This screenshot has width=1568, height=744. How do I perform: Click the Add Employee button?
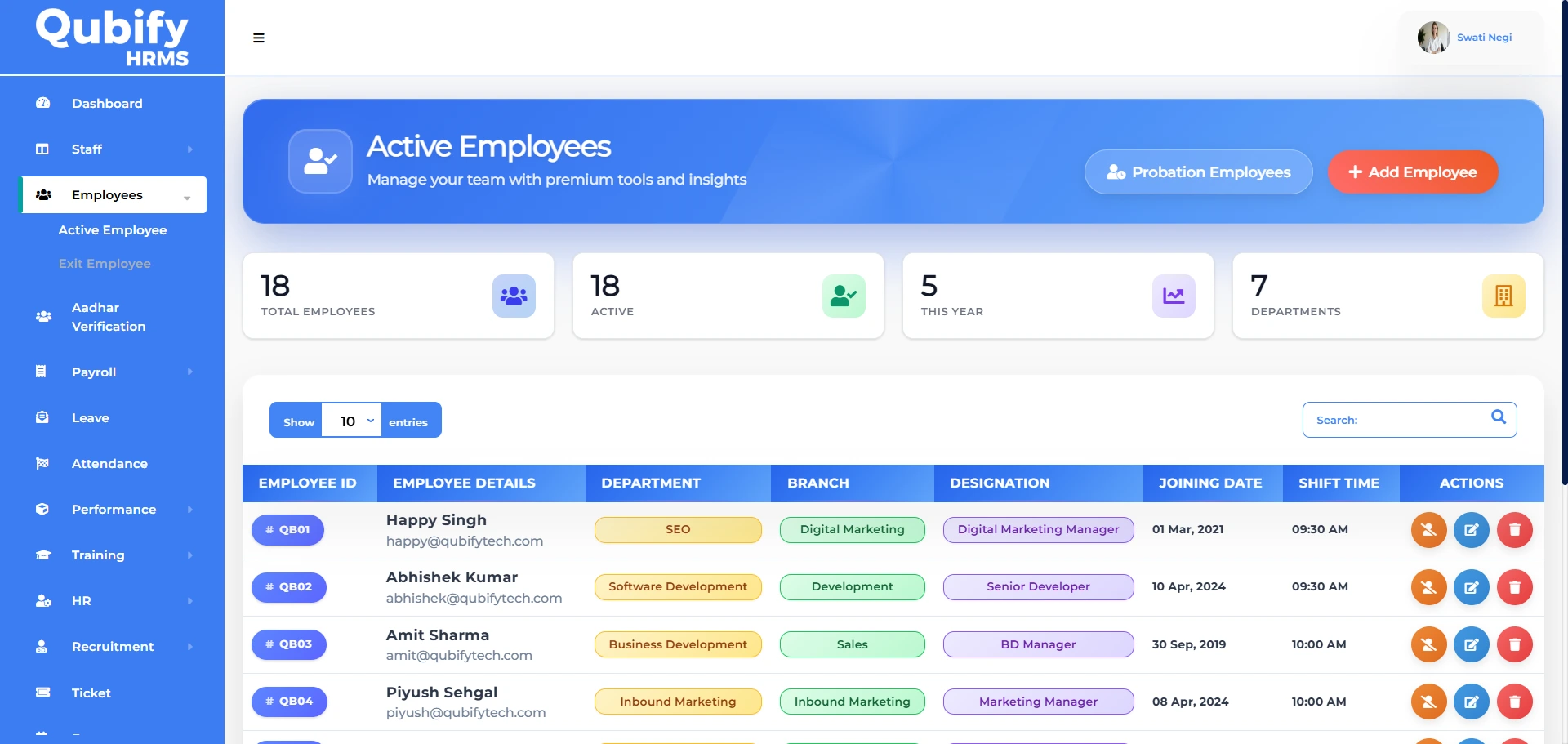point(1412,172)
